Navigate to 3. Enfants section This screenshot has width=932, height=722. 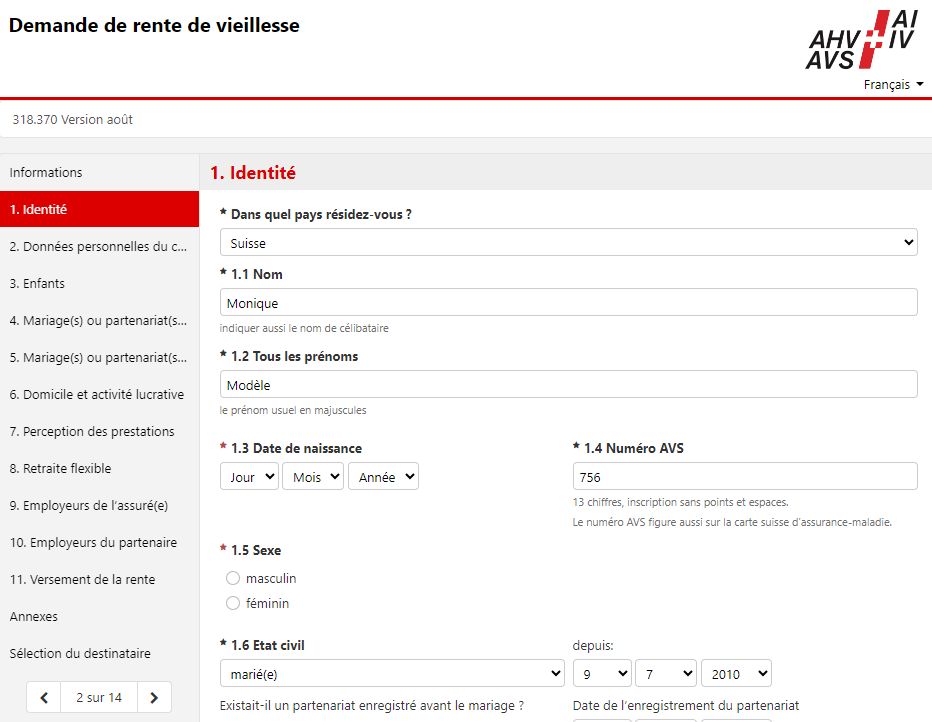point(37,283)
